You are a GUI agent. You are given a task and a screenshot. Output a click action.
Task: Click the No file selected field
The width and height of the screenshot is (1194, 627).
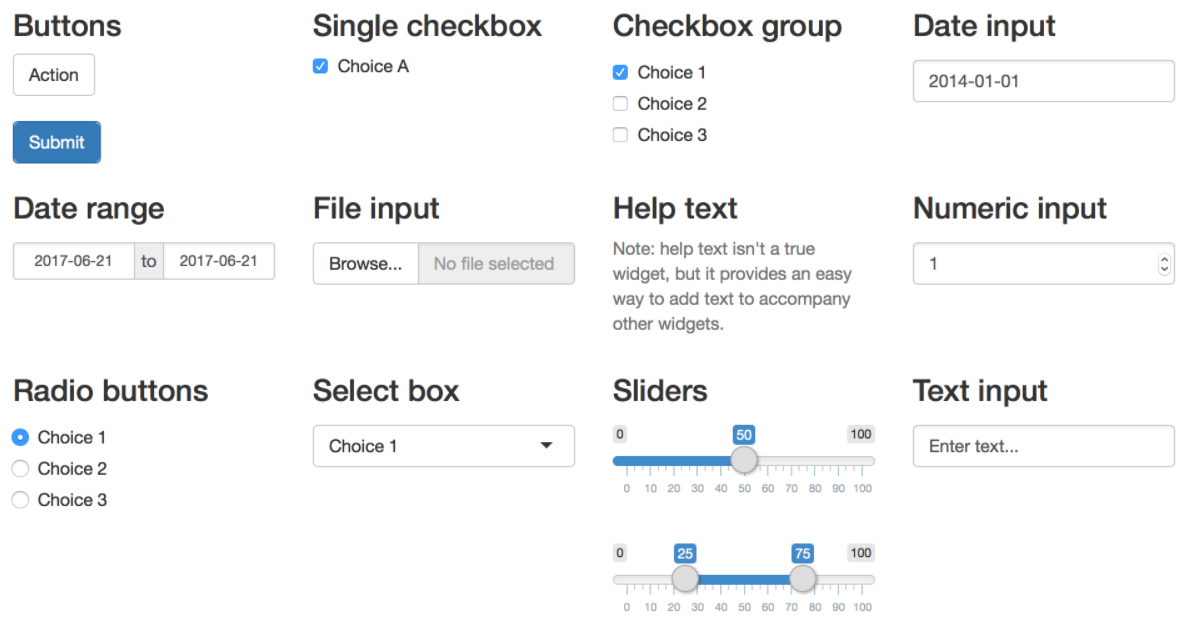pos(495,264)
